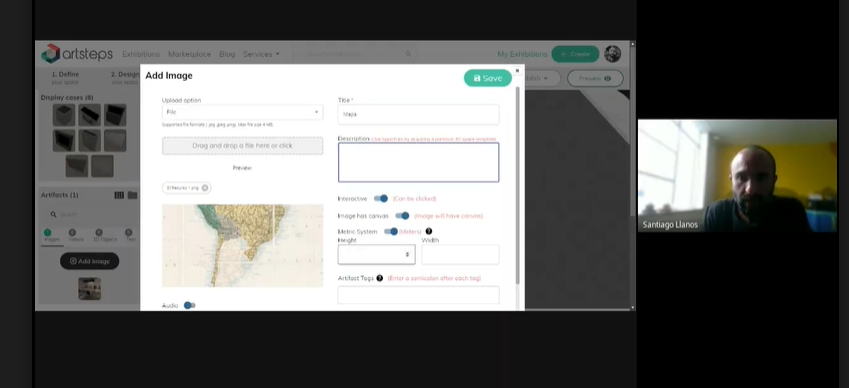
Task: Toggle the Metric System switch
Action: coord(390,232)
